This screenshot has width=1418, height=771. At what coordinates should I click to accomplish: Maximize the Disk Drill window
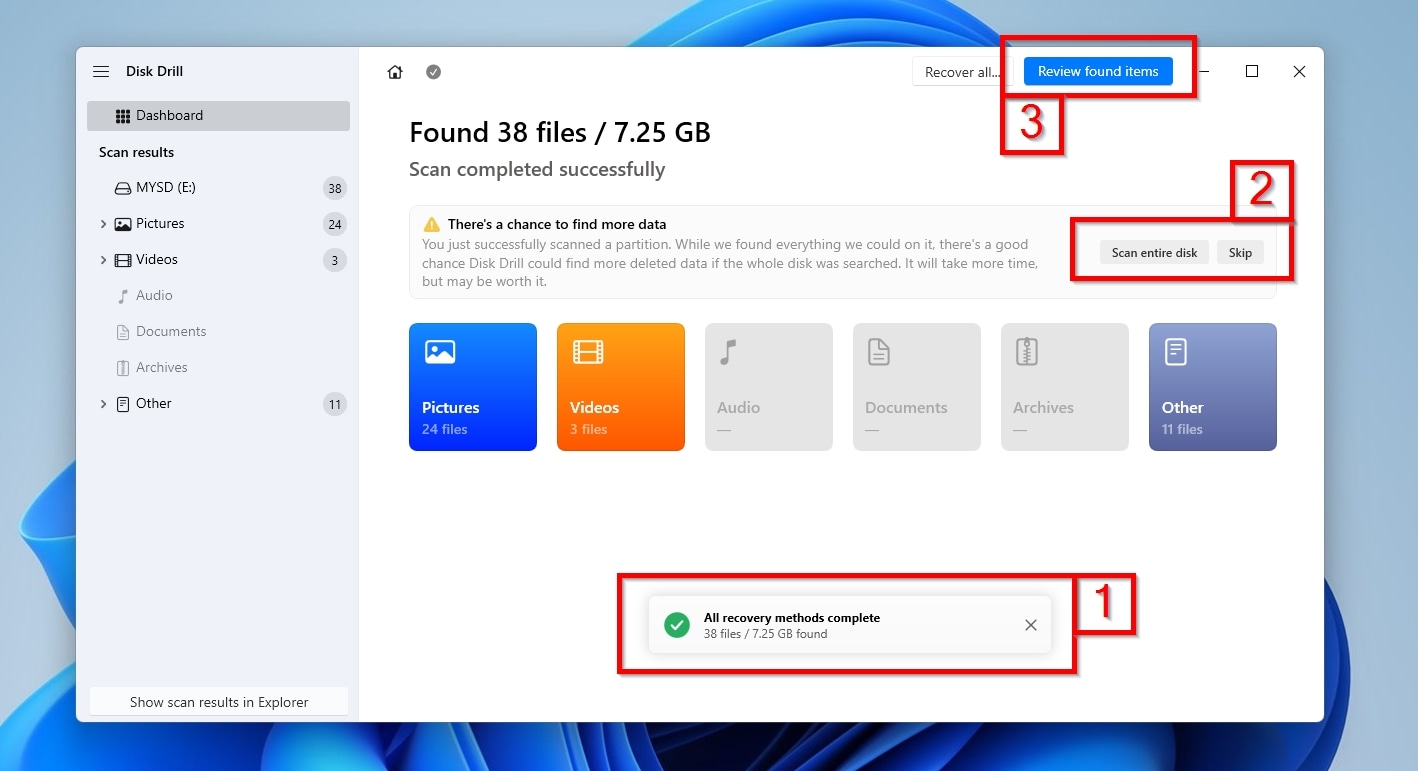click(x=1252, y=71)
